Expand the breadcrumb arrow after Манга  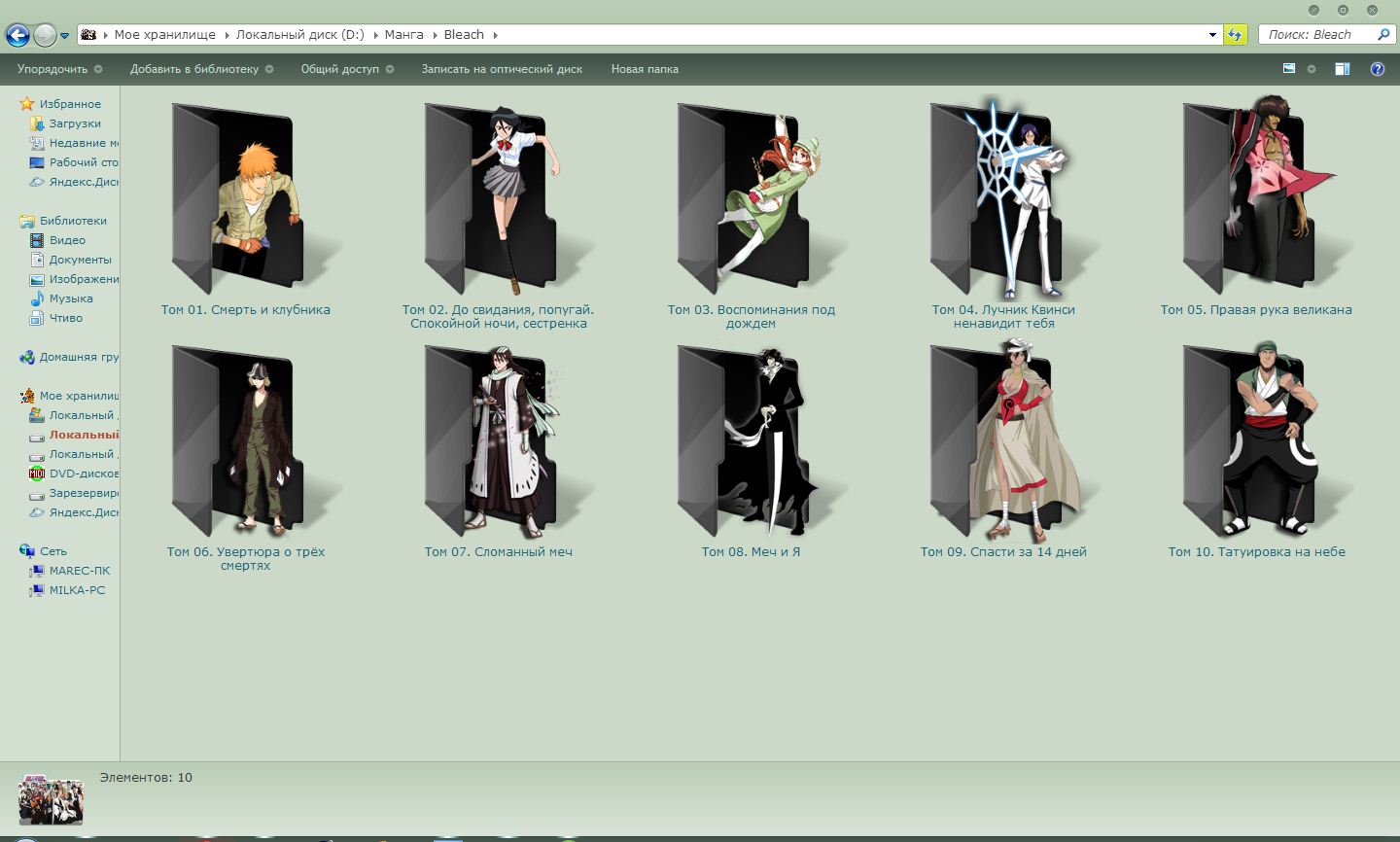tap(436, 34)
